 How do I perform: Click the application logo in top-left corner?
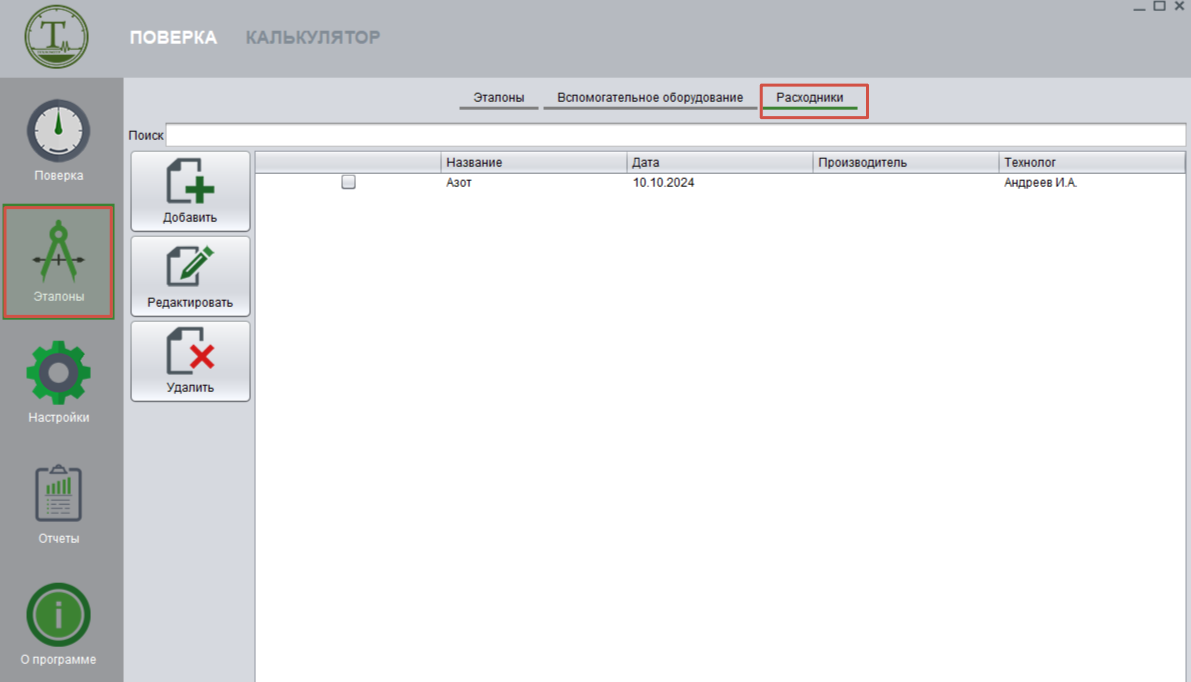coord(57,38)
